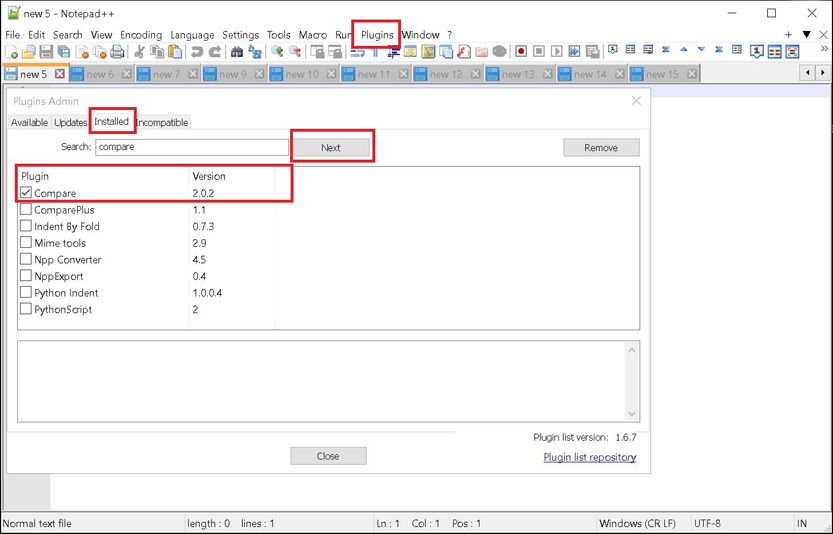Viewport: 833px width, 534px height.
Task: Click the Run Macro Multiple Times icon
Action: [574, 52]
